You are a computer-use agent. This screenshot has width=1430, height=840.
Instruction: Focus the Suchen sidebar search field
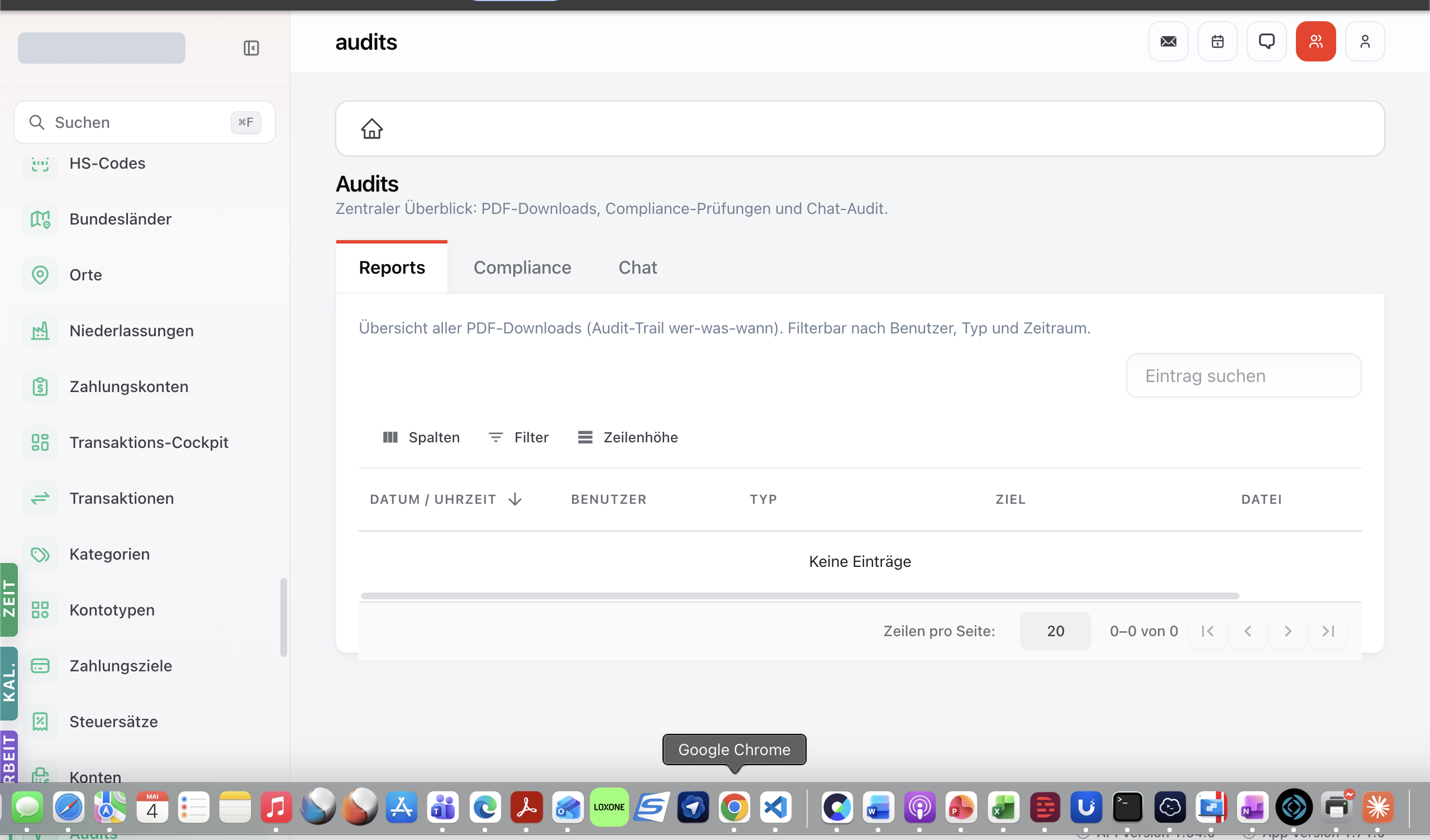tap(144, 122)
